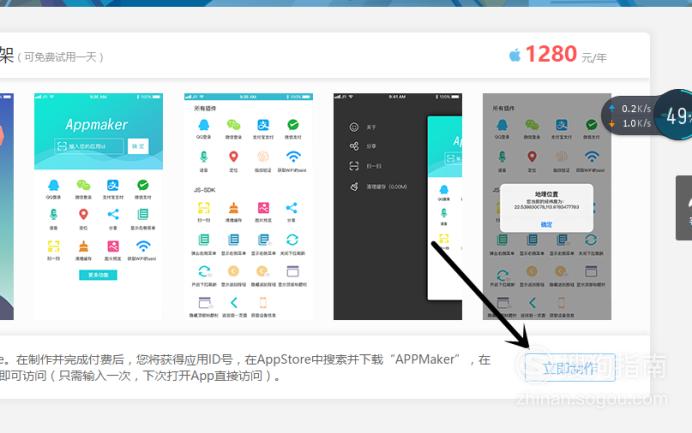Open the dark side-menu preview screenshot
The height and width of the screenshot is (433, 692).
pos(398,206)
